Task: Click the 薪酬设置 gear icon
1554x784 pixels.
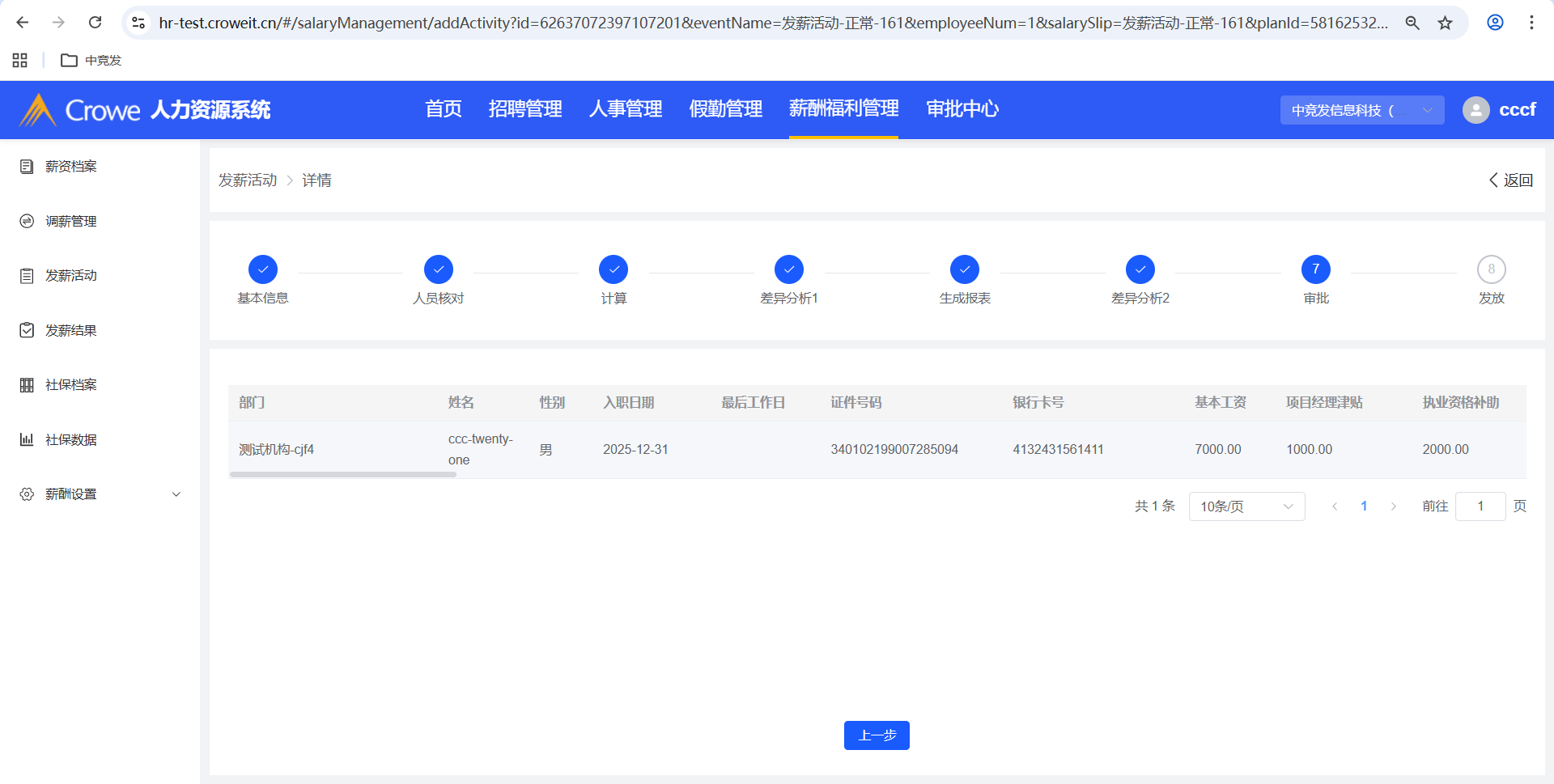Action: pos(27,494)
